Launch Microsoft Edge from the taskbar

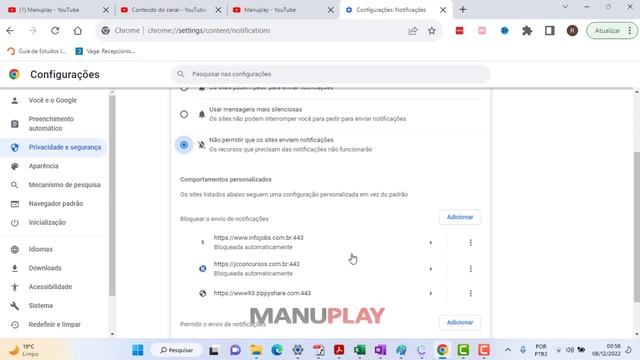277,350
